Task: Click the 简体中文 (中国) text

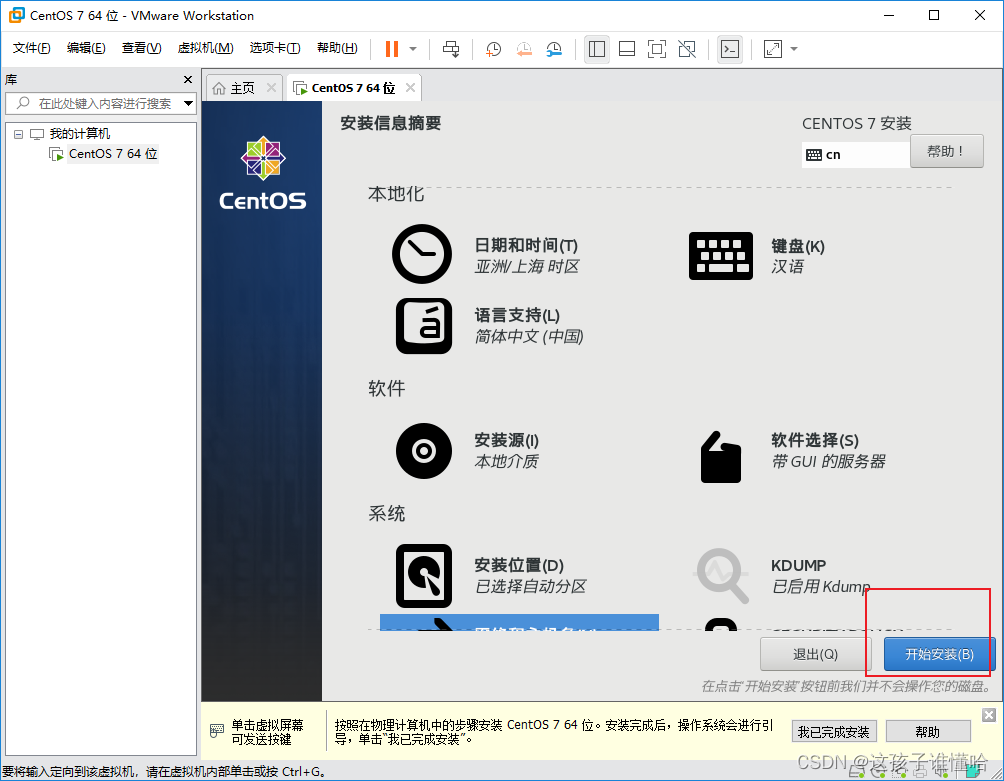Action: 529,337
